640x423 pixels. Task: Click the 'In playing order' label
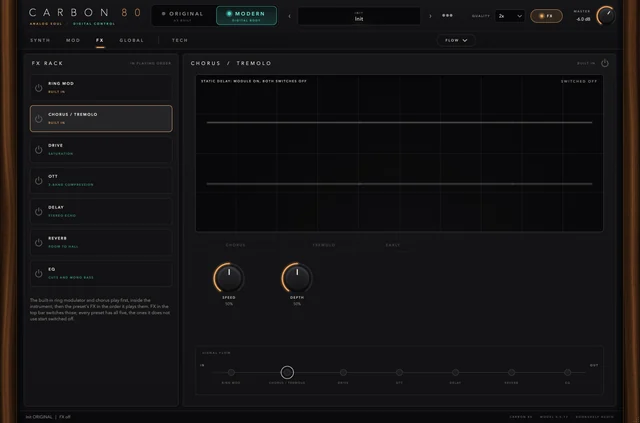click(x=151, y=63)
